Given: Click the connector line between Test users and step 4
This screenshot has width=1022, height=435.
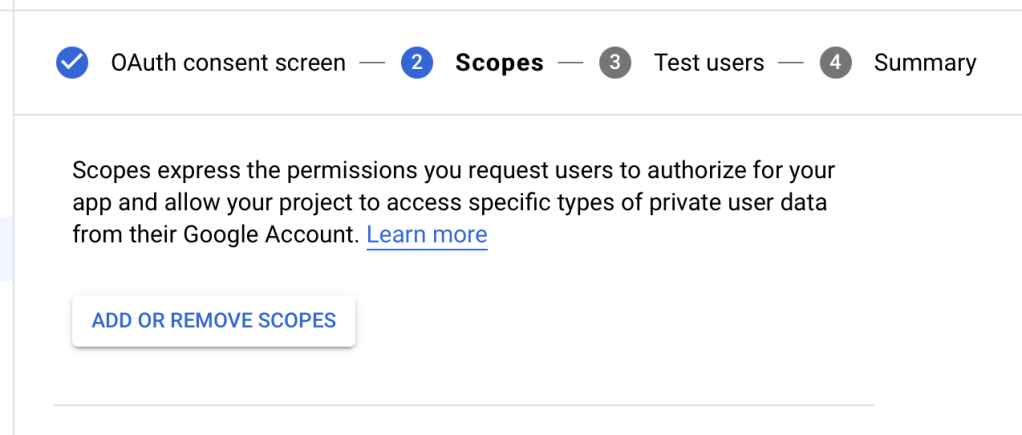Looking at the screenshot, I should tap(791, 63).
